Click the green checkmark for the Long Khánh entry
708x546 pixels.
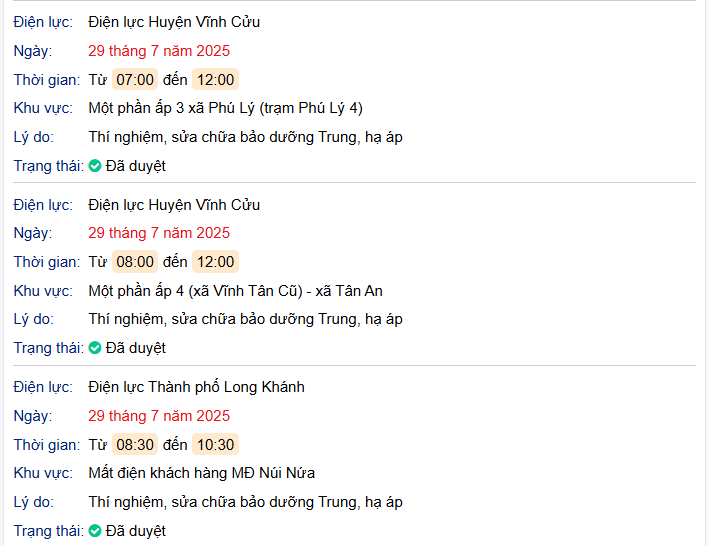point(95,531)
